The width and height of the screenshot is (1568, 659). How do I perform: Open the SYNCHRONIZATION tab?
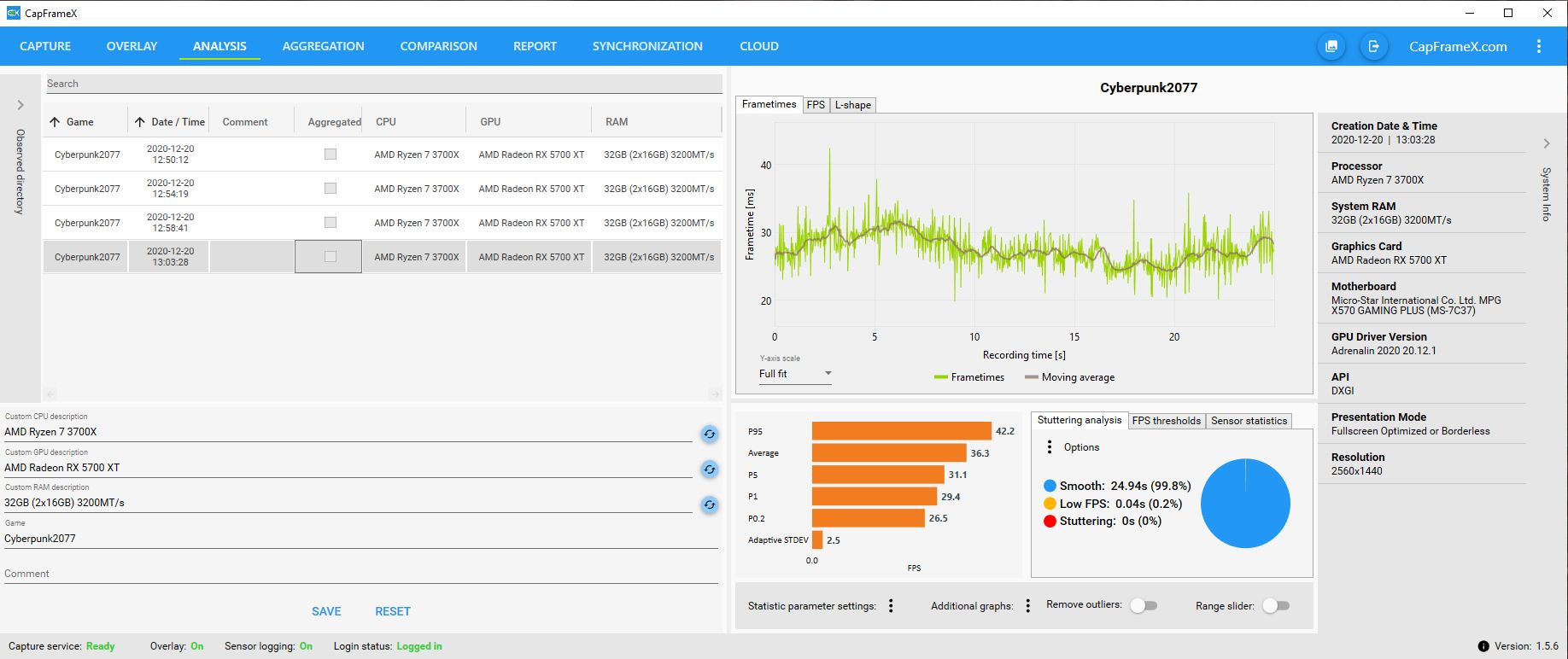(x=647, y=46)
